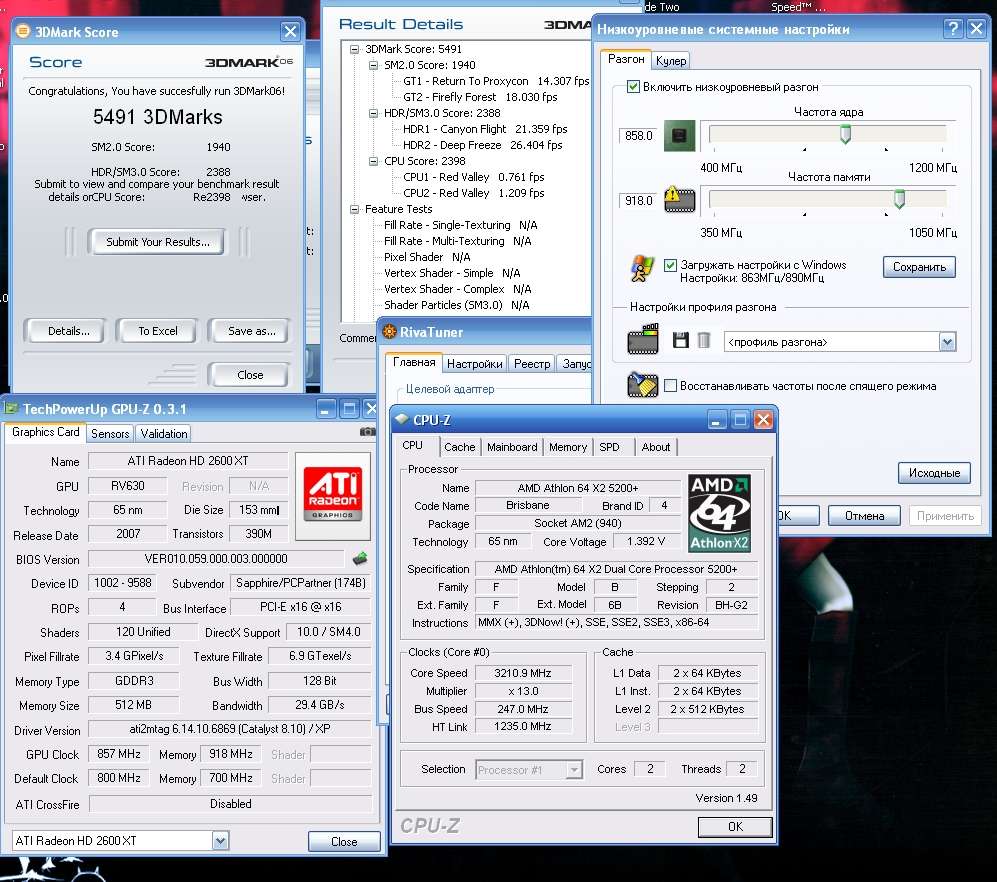Open the About tab in CPU-Z
Viewport: 997px width, 882px height.
(x=656, y=447)
